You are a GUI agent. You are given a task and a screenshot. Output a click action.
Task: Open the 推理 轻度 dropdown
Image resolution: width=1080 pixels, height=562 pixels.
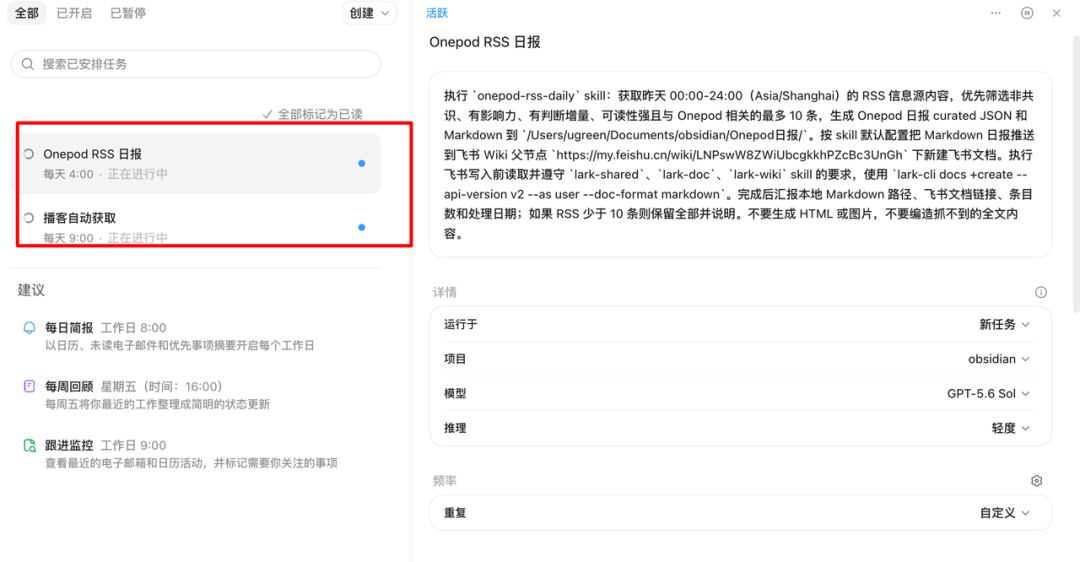(1010, 428)
